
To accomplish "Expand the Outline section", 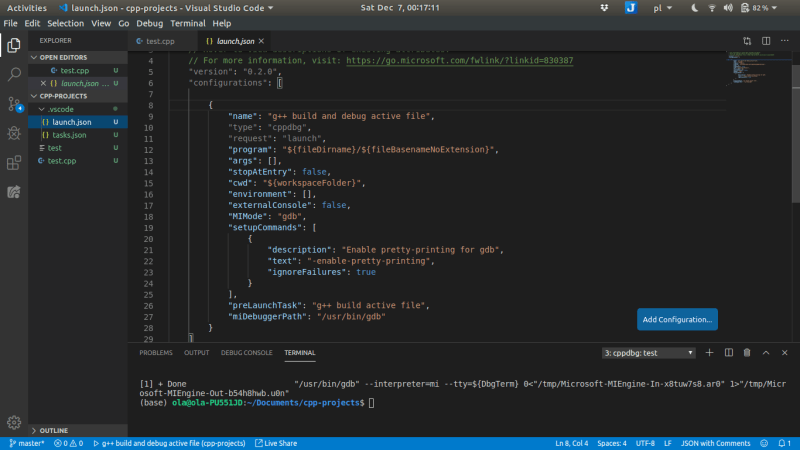I will [x=78, y=431].
